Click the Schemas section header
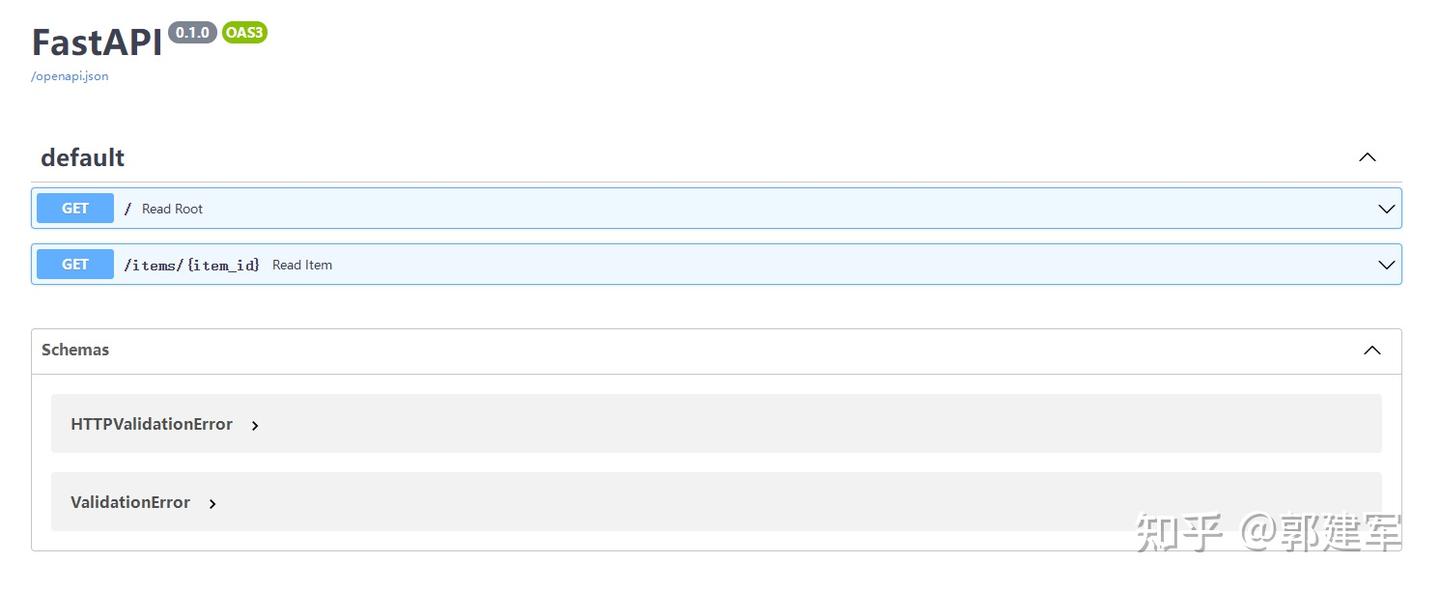This screenshot has width=1440, height=591. pos(75,350)
